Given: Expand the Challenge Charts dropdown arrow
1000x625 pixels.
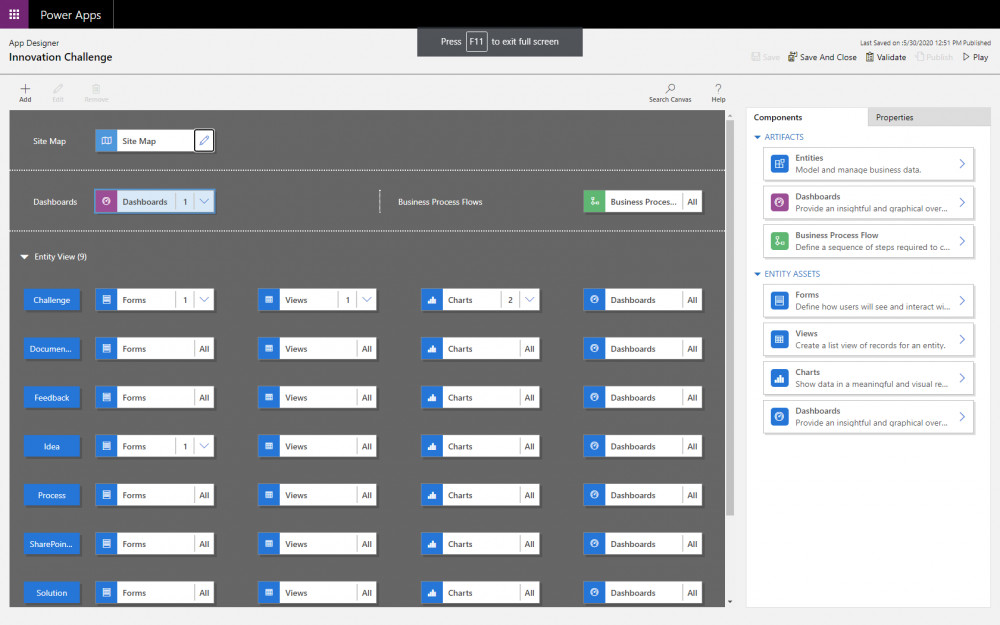Looking at the screenshot, I should point(529,300).
